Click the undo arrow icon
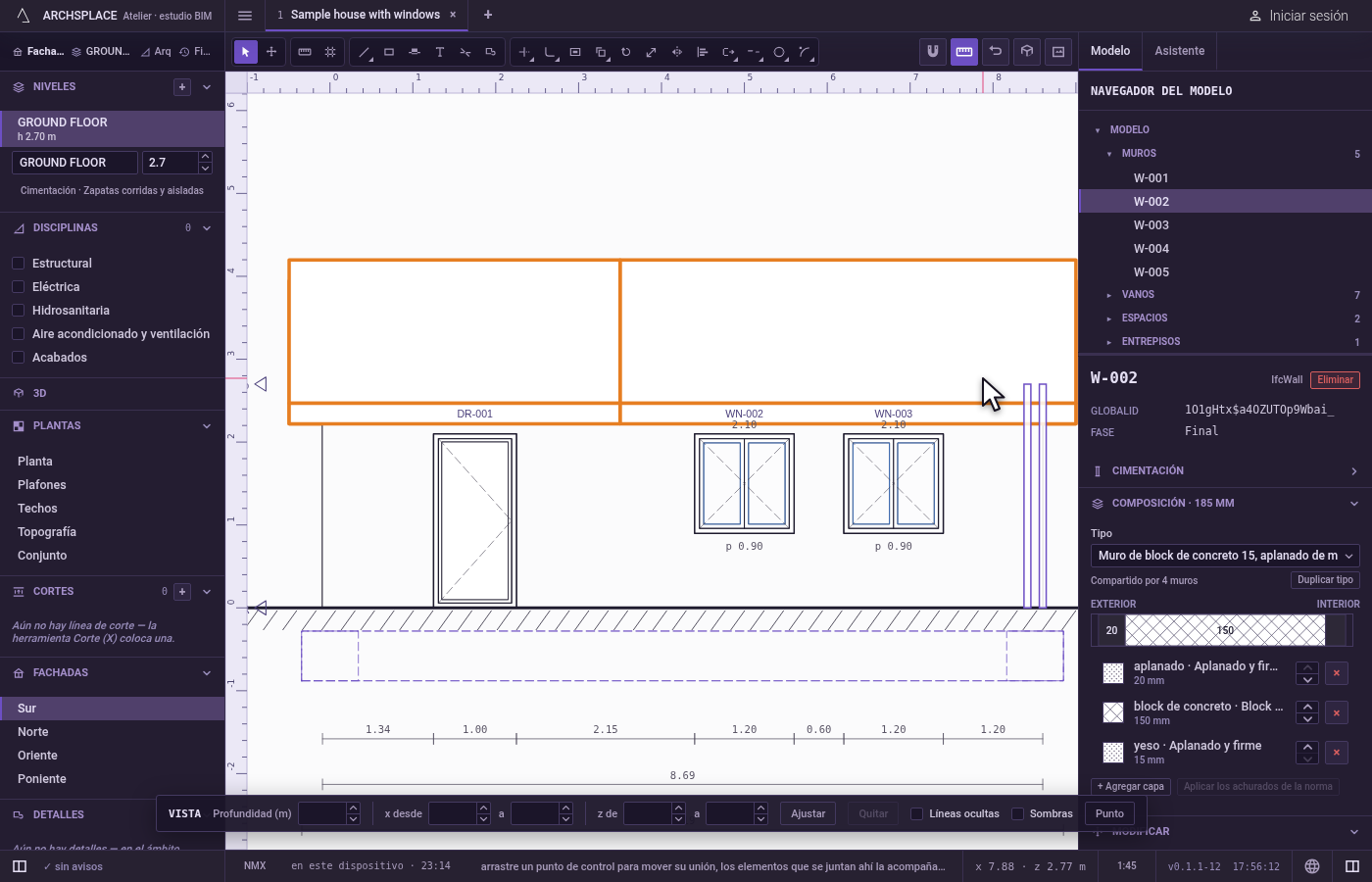1372x882 pixels. 996,52
